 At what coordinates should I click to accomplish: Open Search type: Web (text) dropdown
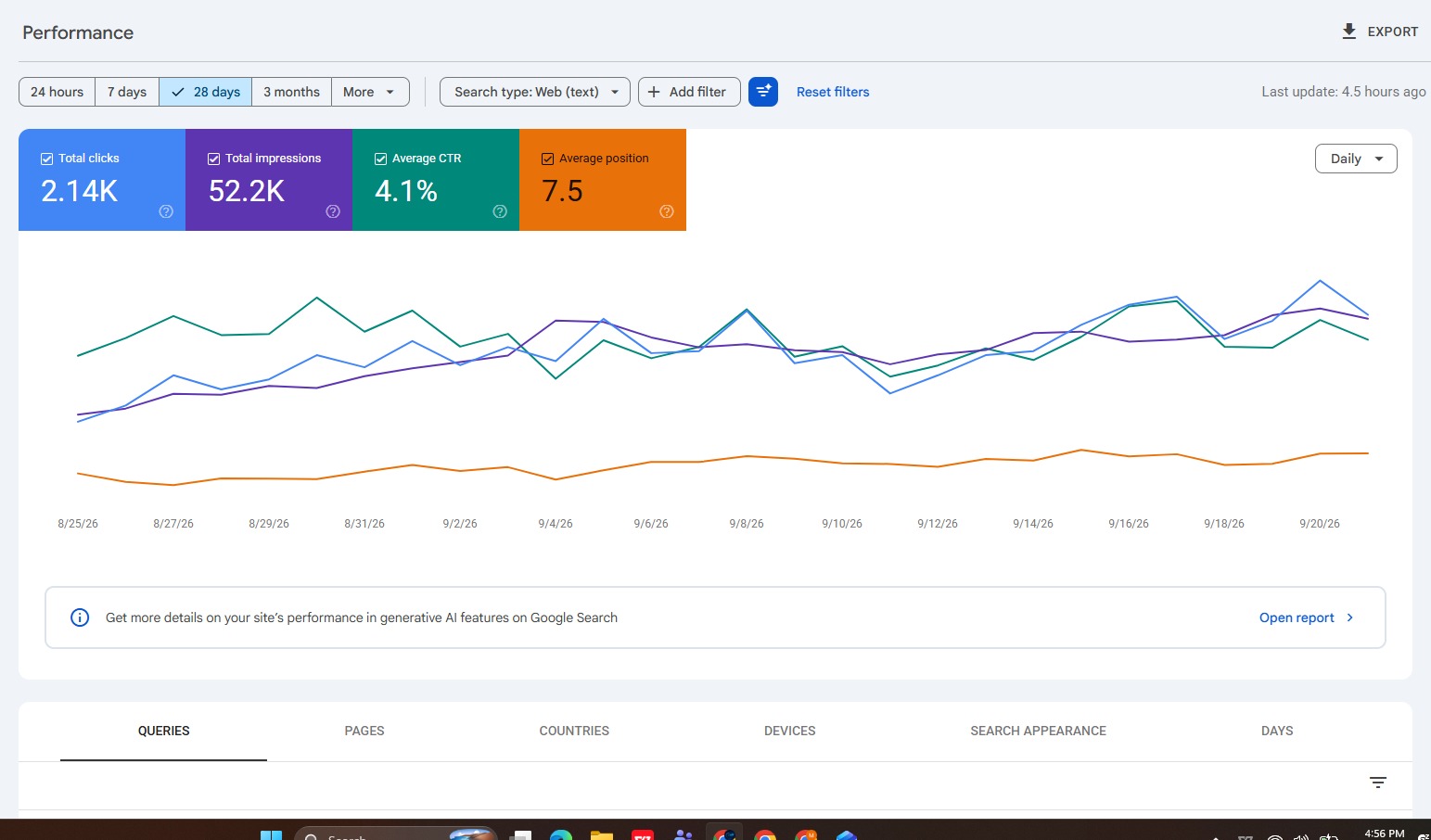535,92
